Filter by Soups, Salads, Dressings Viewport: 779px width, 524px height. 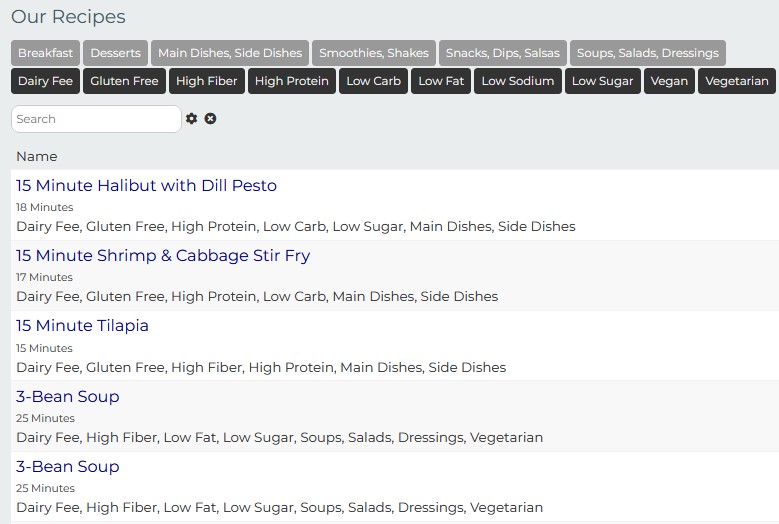pos(647,53)
